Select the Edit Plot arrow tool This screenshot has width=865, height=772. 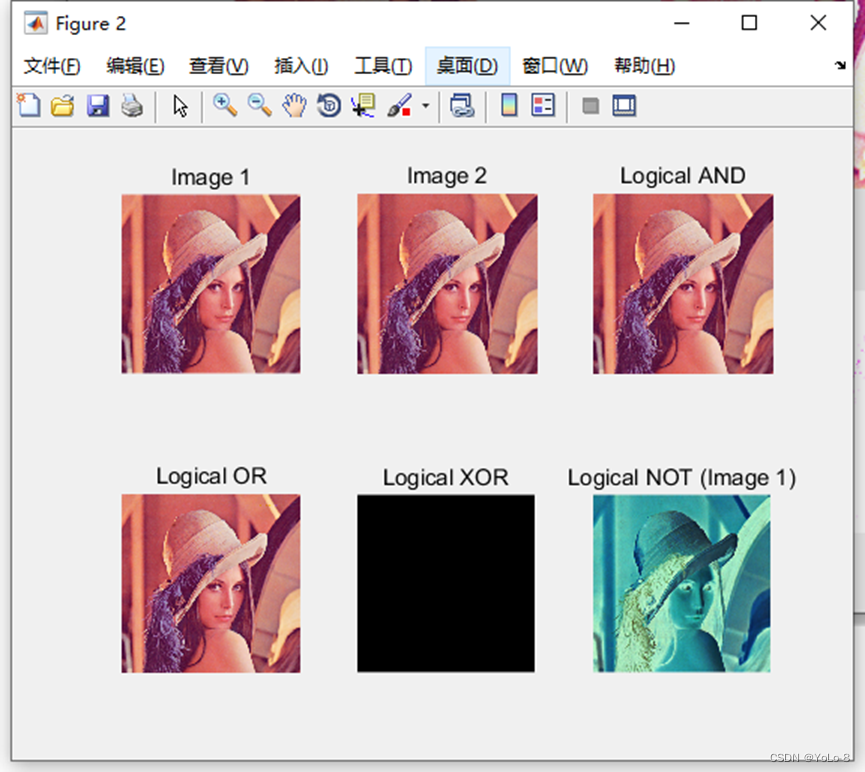[180, 106]
